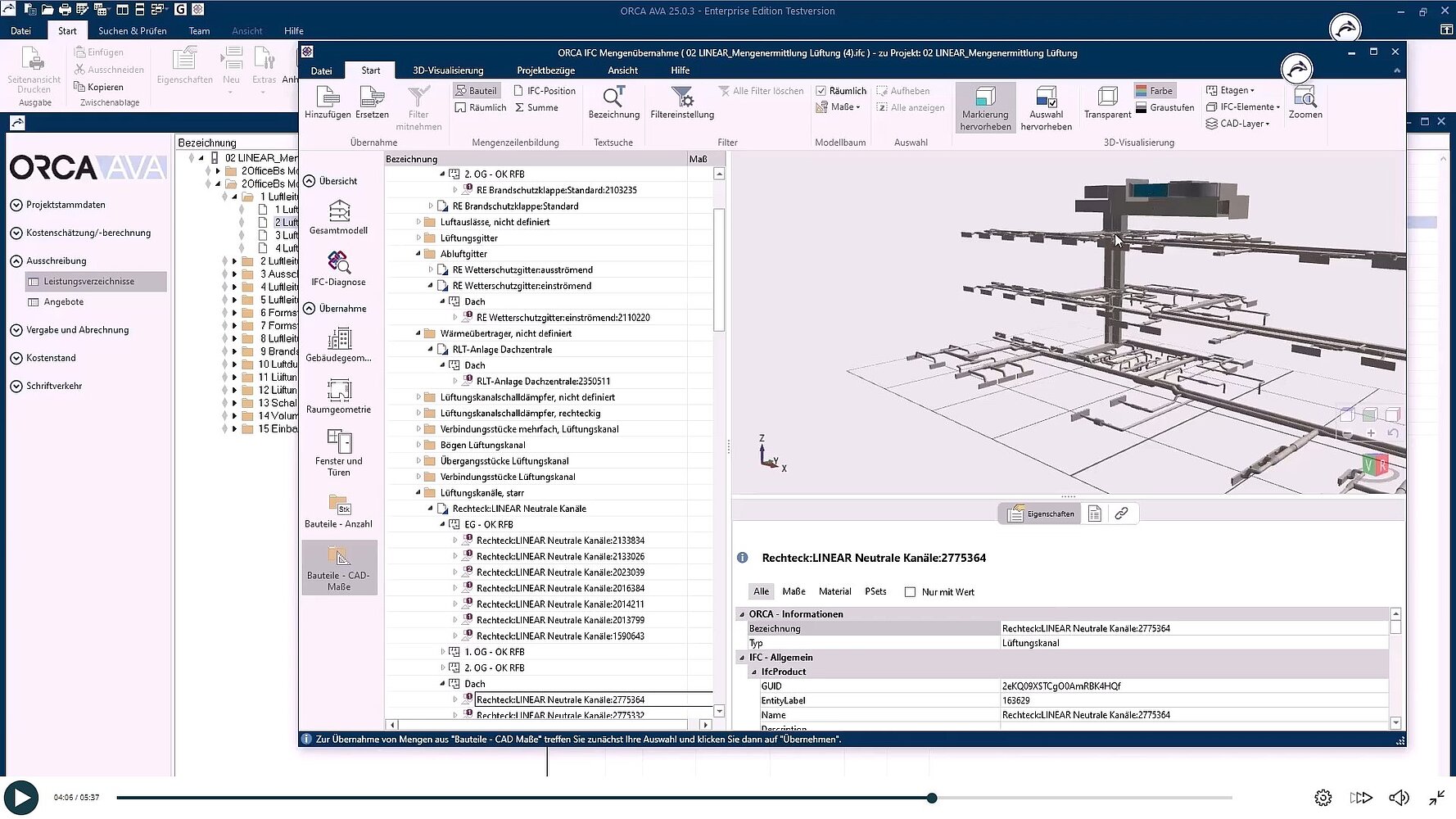Image resolution: width=1456 pixels, height=819 pixels.
Task: Open Raumgeometrie in the sidebar
Action: point(339,396)
